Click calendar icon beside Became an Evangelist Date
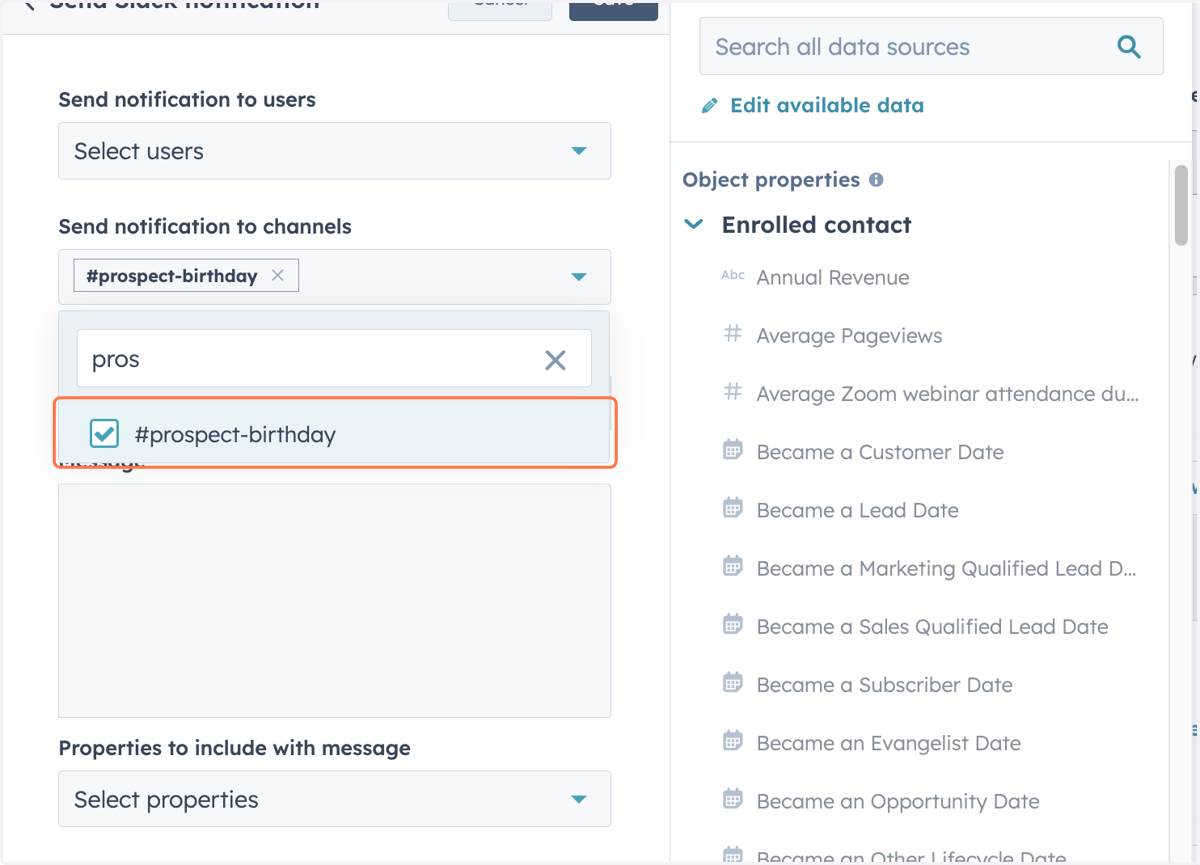Viewport: 1200px width, 865px height. click(x=733, y=741)
